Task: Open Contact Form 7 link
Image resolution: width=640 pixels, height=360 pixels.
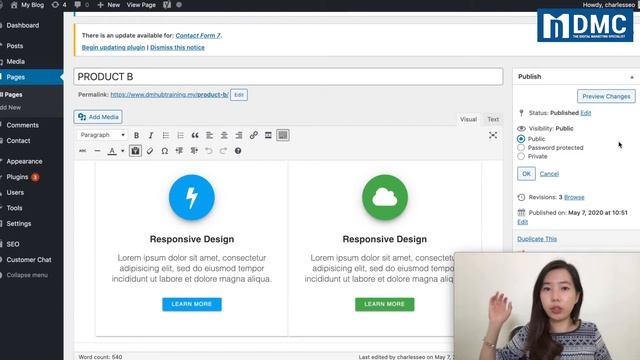Action: pos(198,36)
